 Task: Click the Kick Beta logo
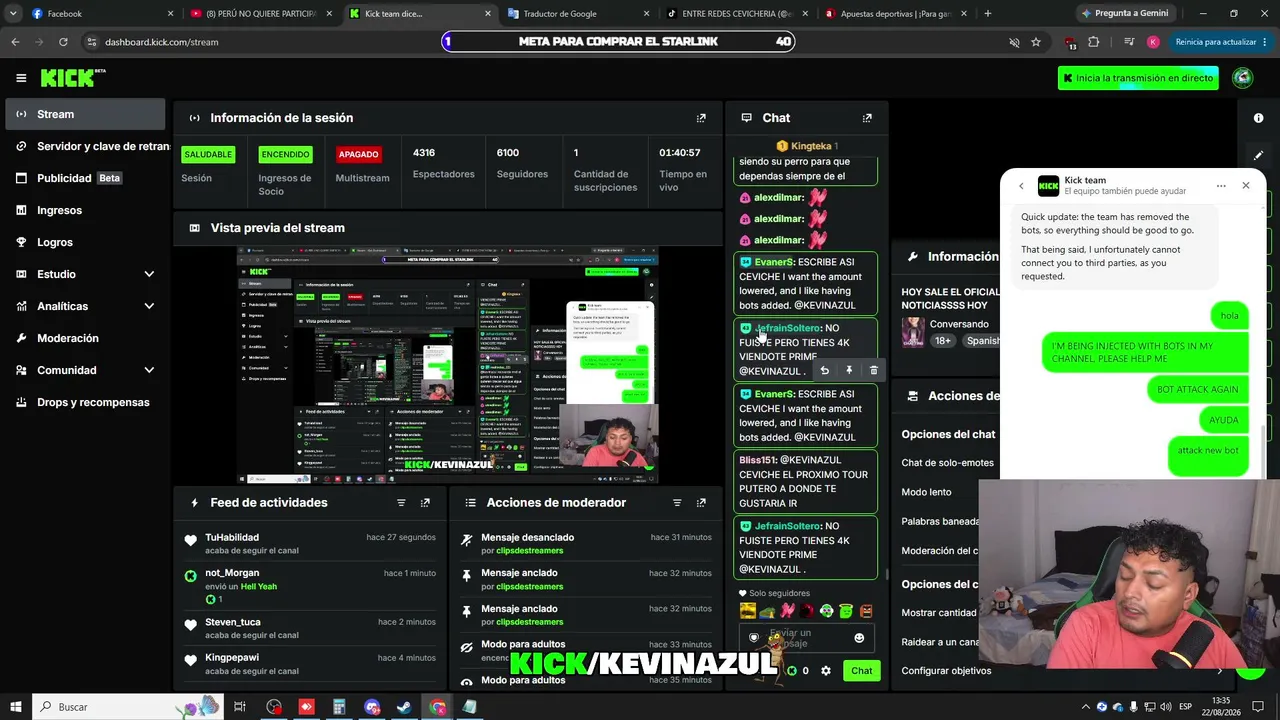pyautogui.click(x=73, y=78)
